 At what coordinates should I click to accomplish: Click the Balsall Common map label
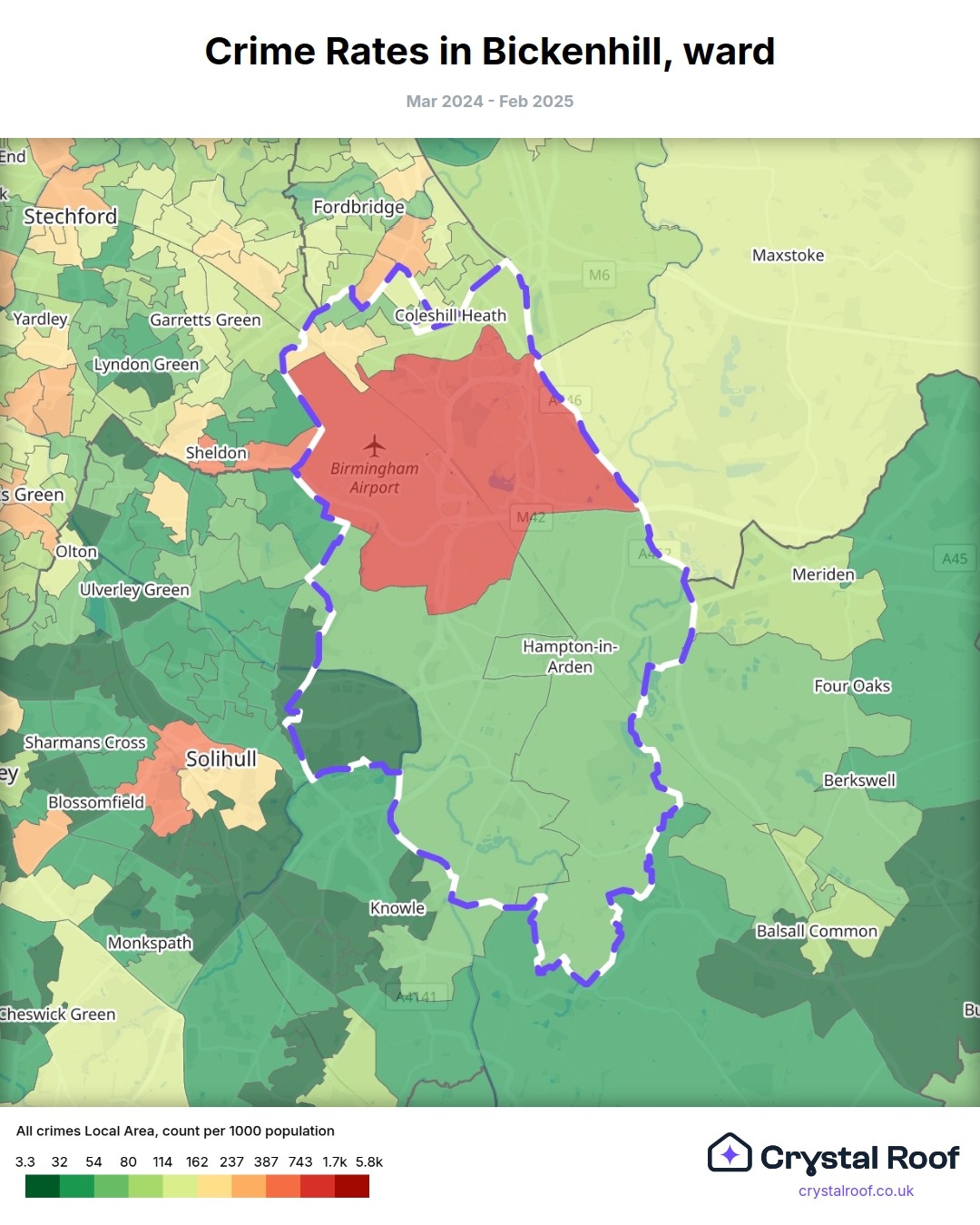point(817,931)
